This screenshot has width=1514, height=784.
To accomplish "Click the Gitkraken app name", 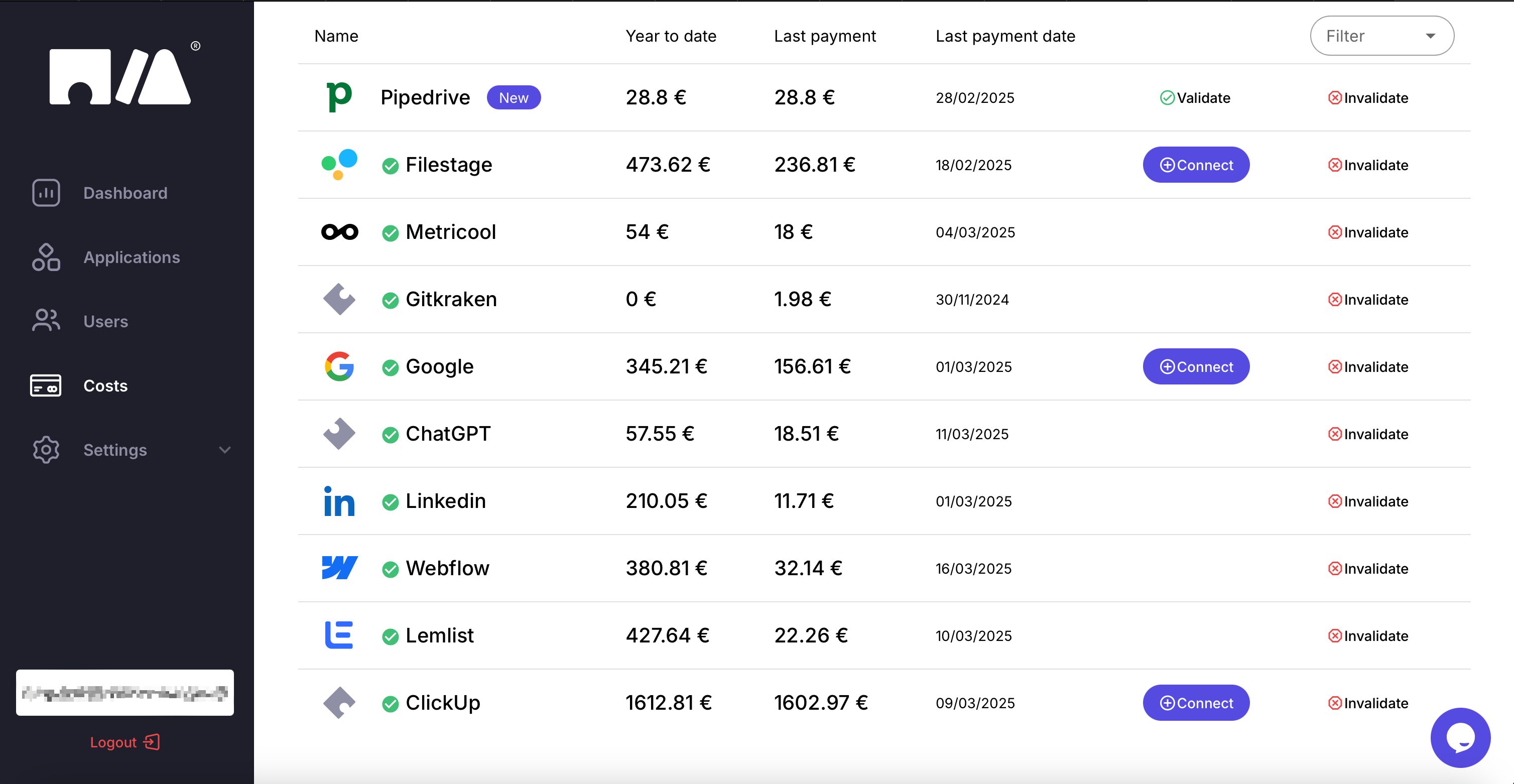I will [x=451, y=299].
